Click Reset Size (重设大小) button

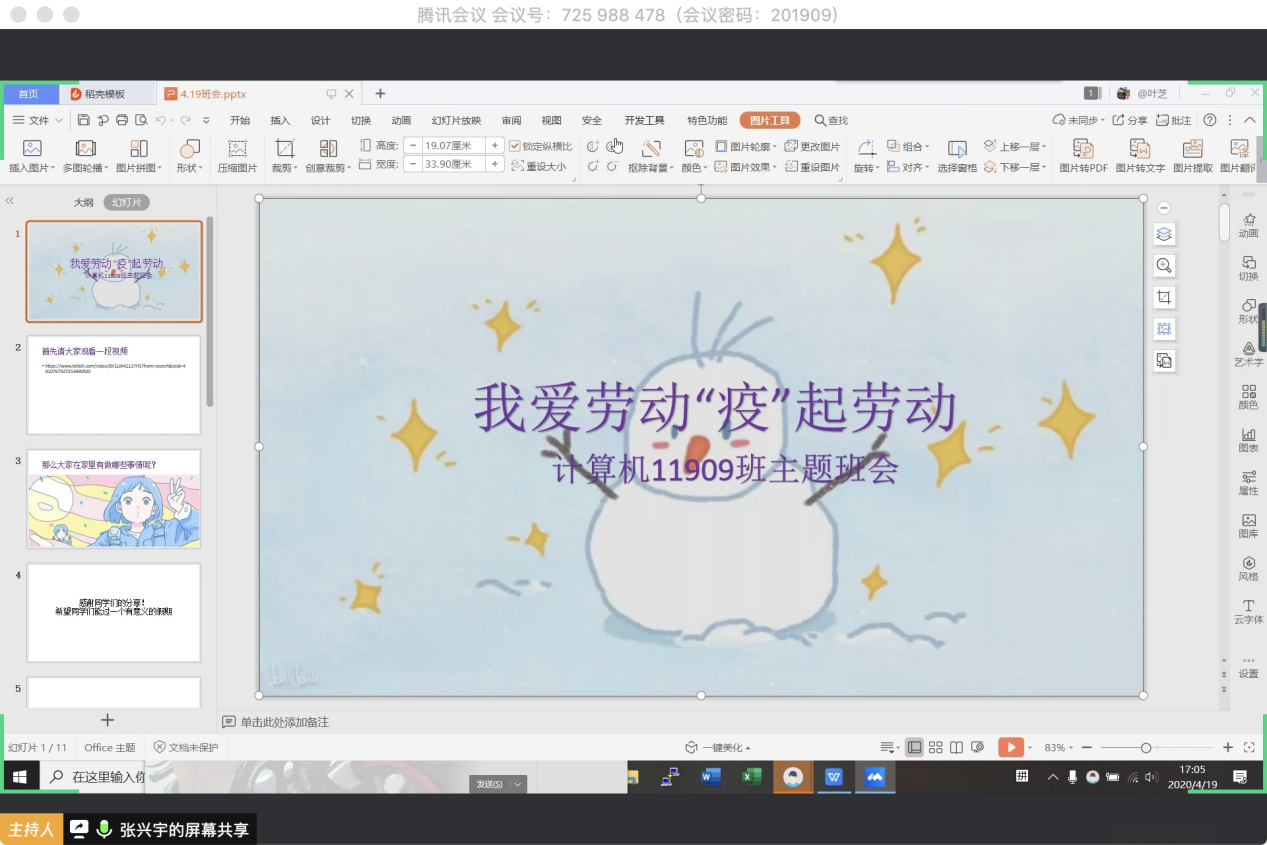(x=538, y=167)
